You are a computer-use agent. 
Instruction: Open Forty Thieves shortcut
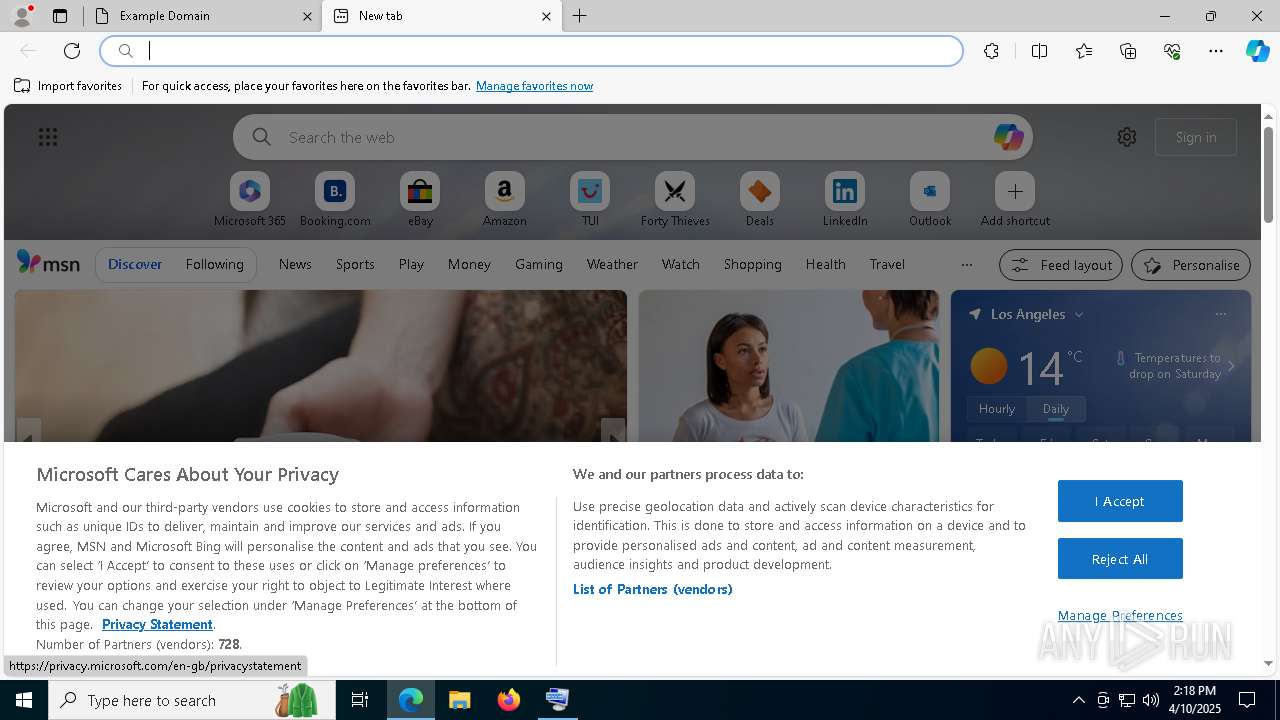(675, 199)
